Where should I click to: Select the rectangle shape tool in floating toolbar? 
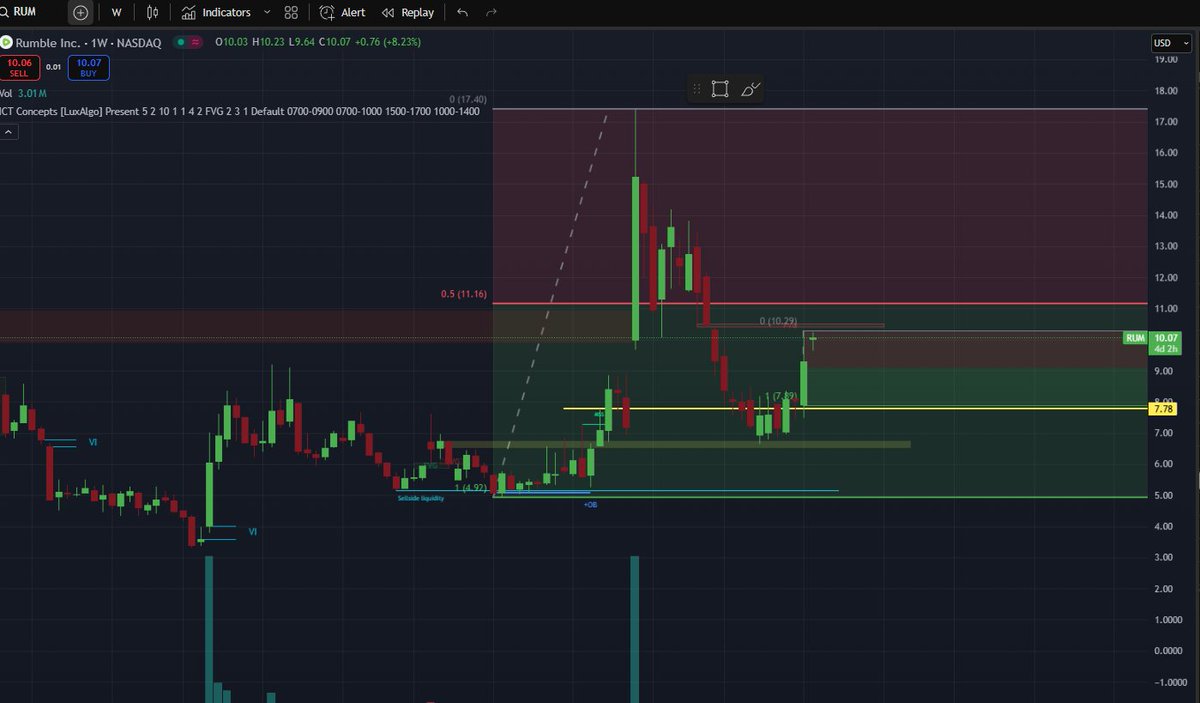coord(720,89)
